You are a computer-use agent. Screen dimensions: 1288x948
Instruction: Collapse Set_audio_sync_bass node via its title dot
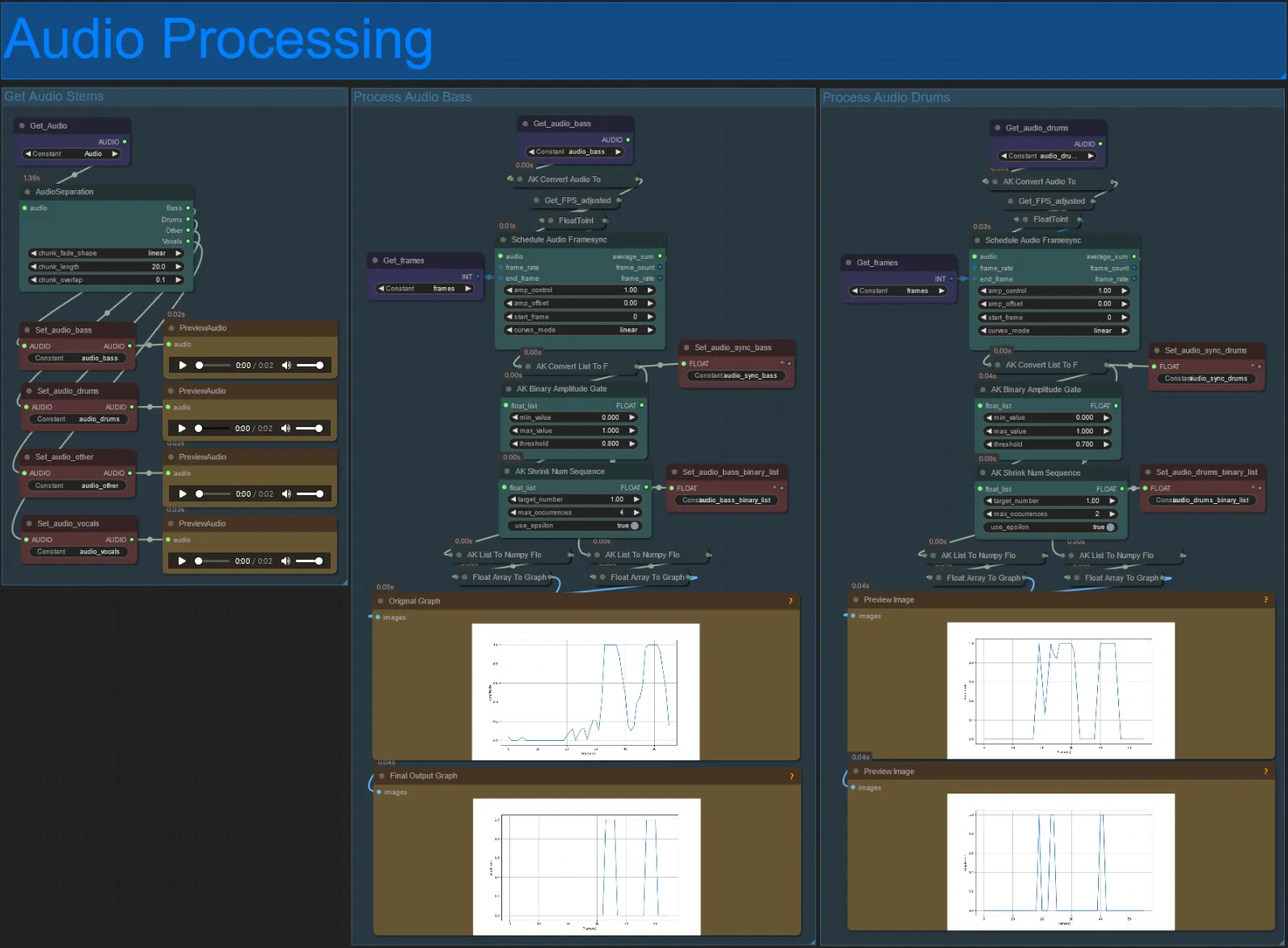(x=686, y=348)
